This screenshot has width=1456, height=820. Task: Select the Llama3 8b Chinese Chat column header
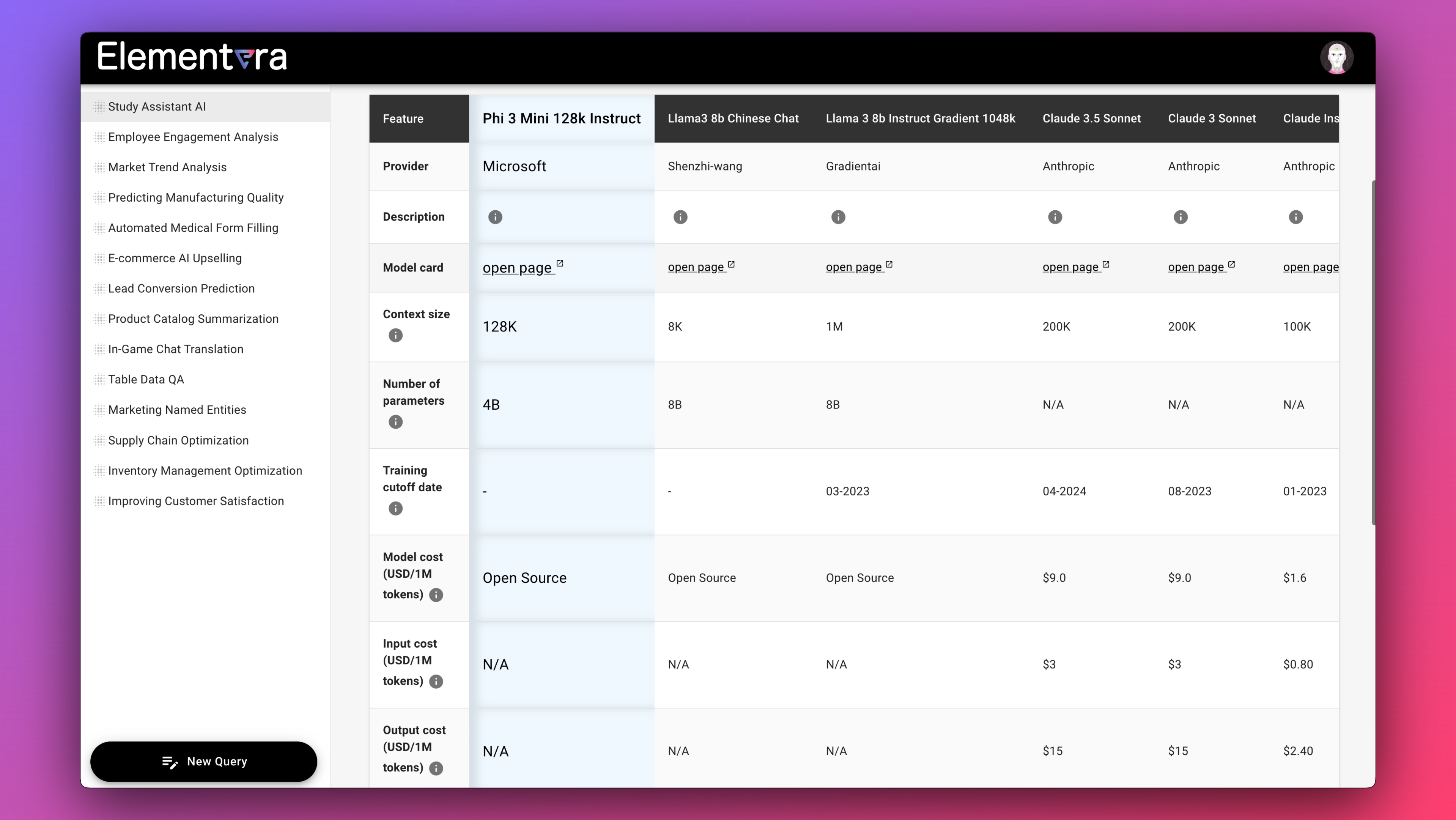coord(733,119)
